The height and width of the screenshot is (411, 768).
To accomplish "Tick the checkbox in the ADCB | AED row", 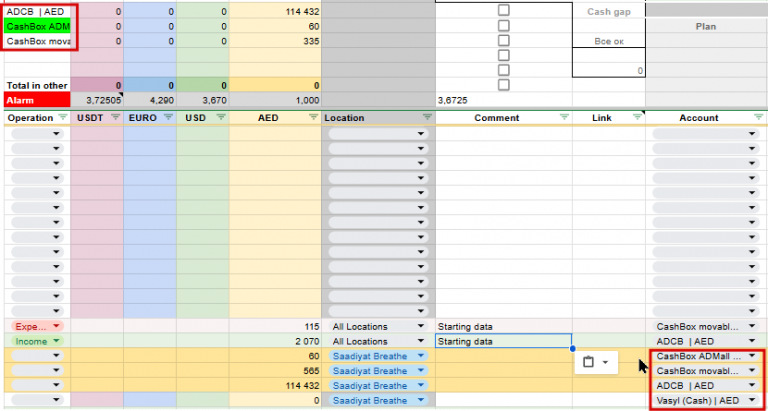I will coord(503,10).
